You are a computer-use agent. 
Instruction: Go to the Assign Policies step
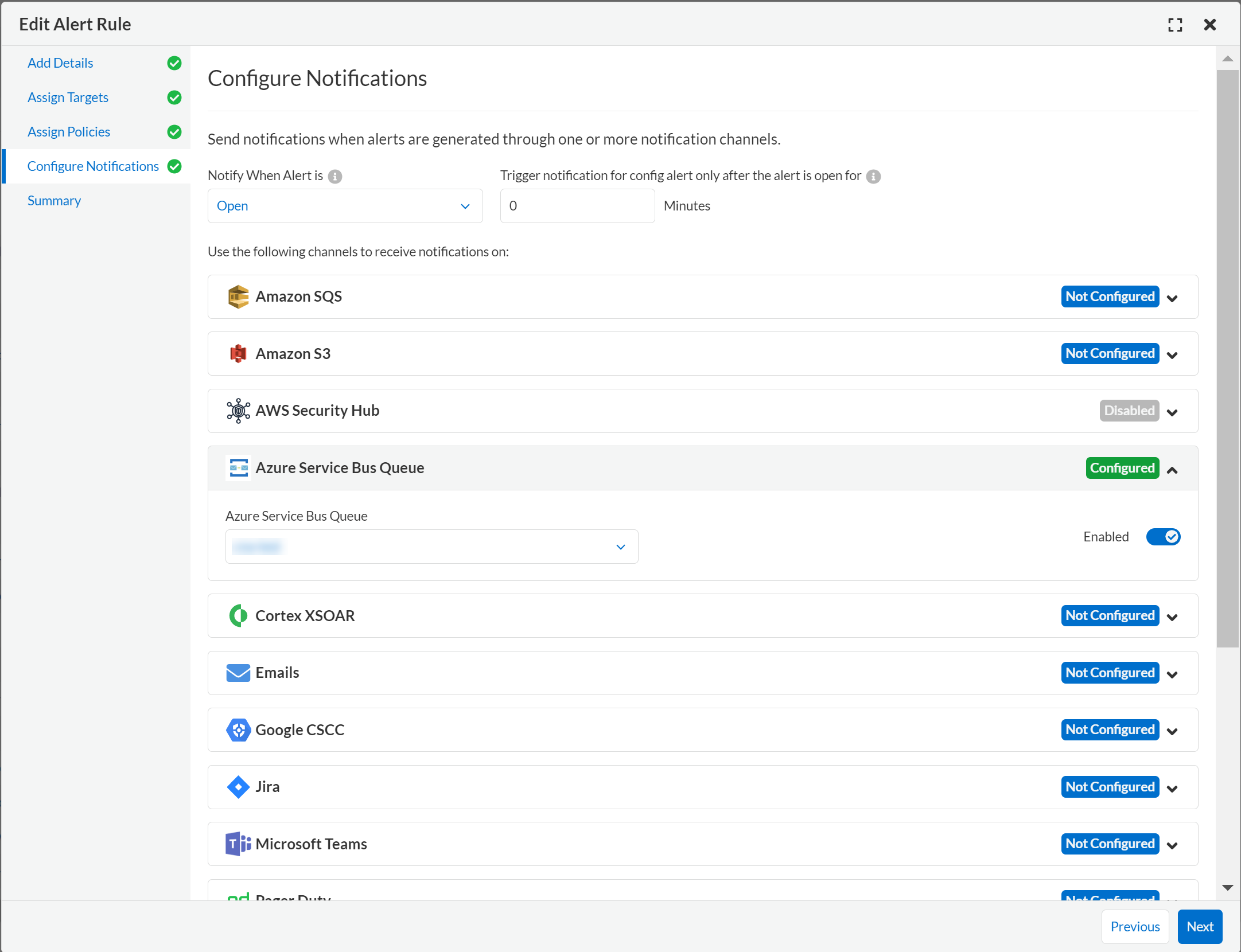coord(69,132)
